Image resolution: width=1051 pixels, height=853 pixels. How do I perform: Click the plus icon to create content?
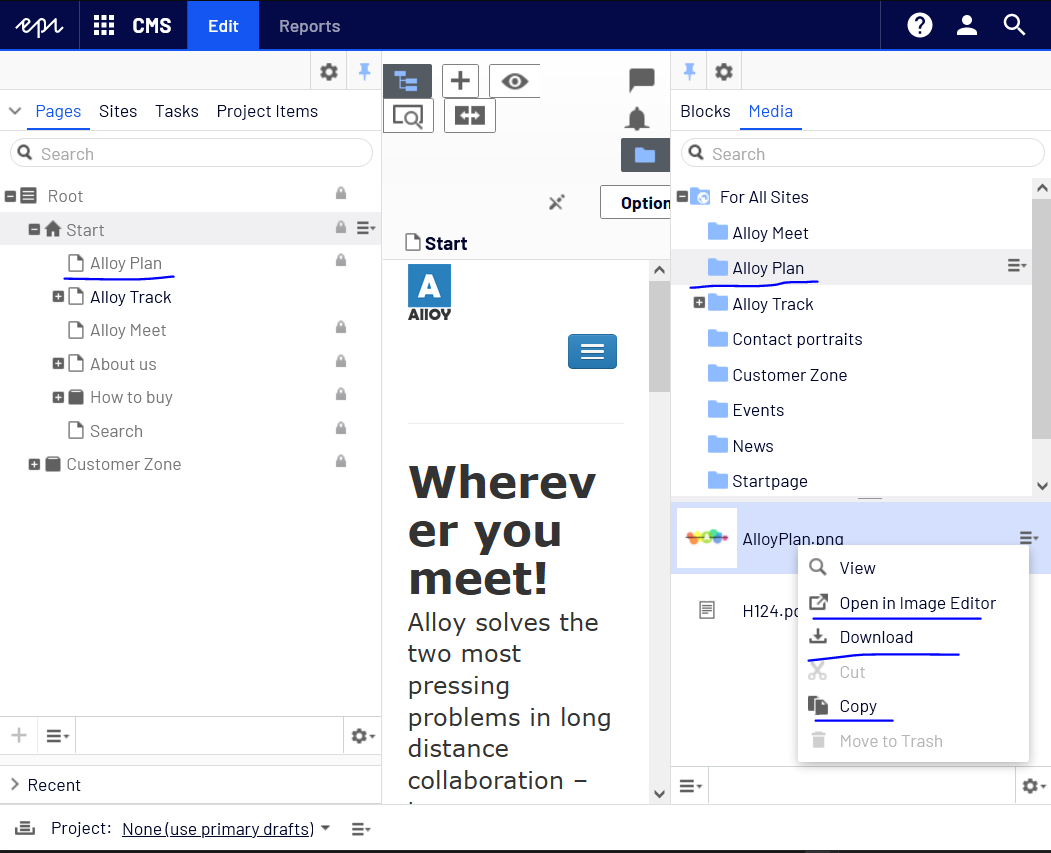[460, 81]
